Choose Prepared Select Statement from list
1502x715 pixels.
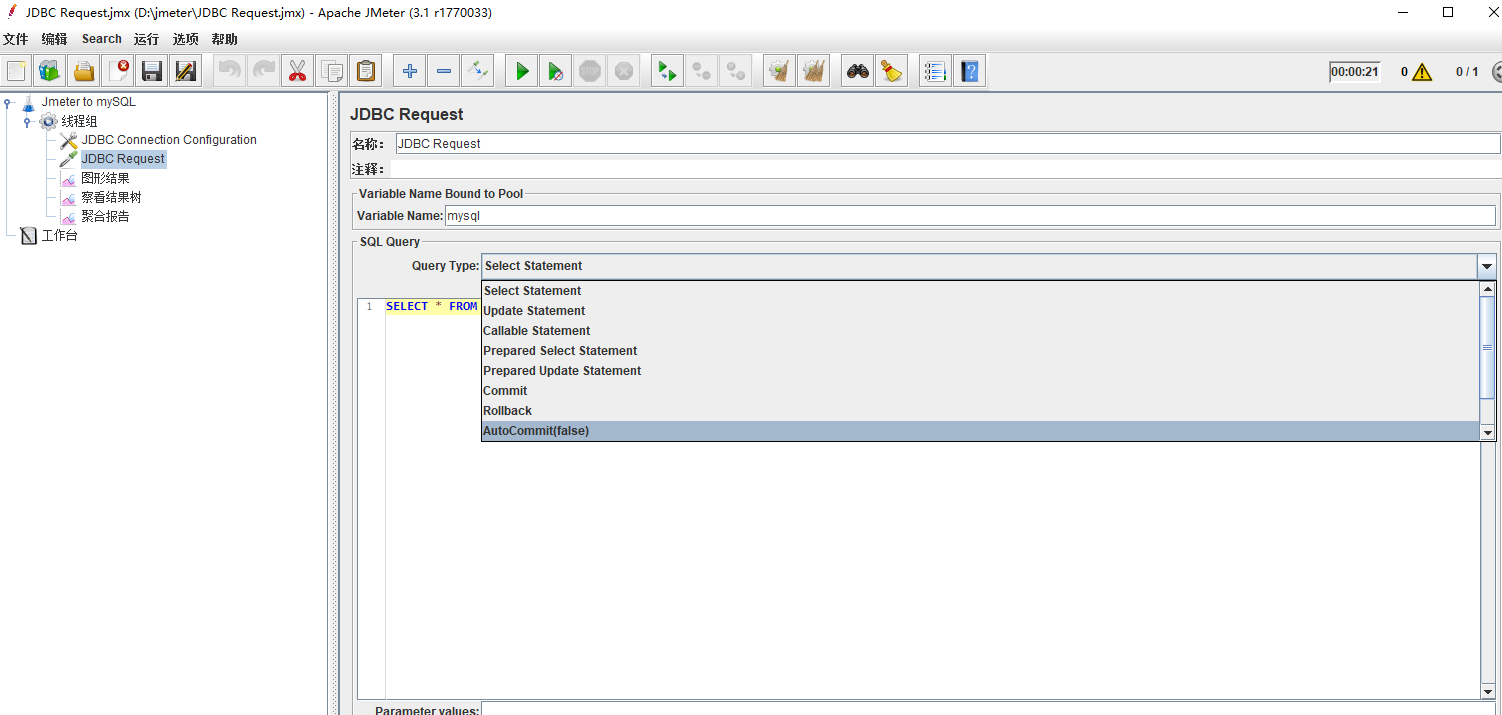[x=560, y=351]
